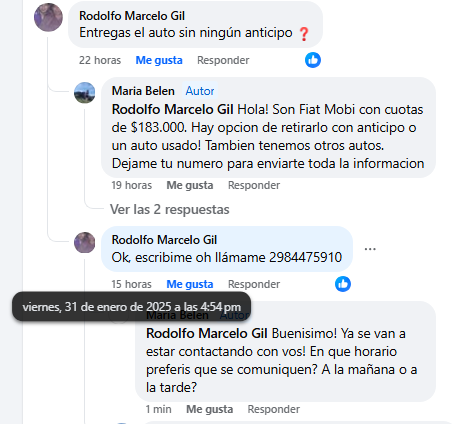Click Responder under the 22 horas comment
Screen dimensions: 455x424
(223, 60)
